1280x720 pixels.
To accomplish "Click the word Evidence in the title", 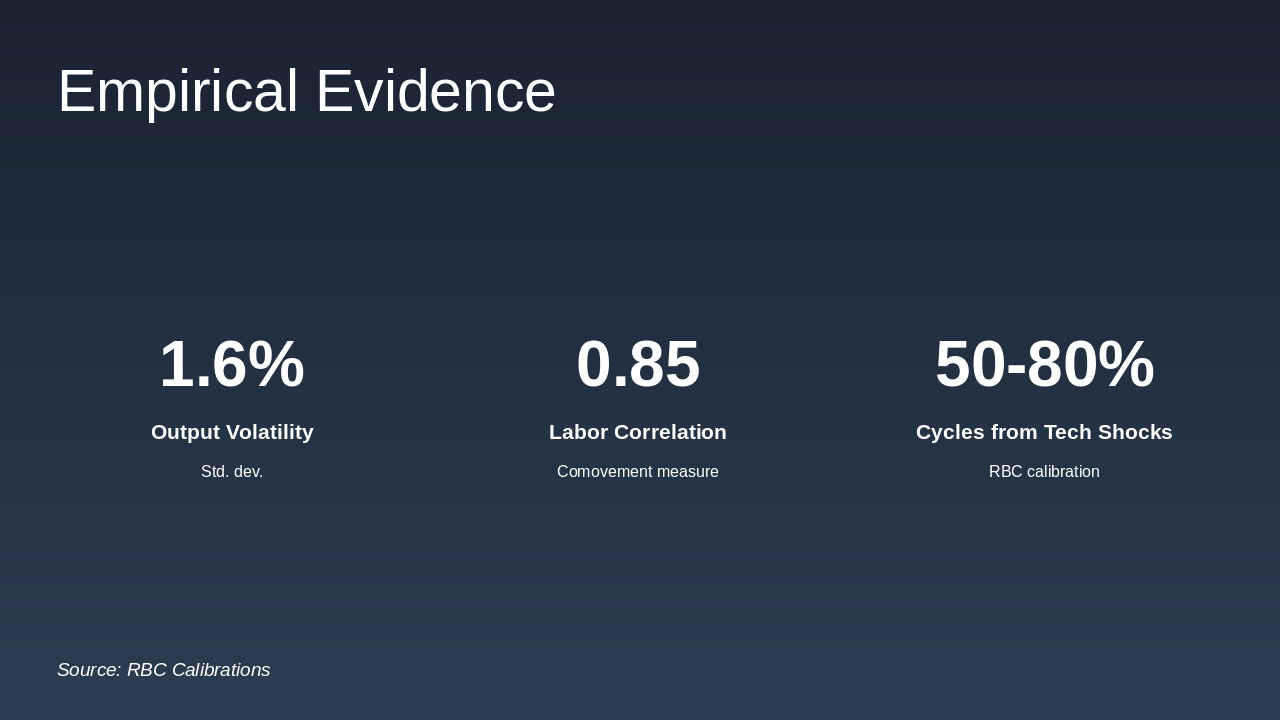I will (x=435, y=91).
